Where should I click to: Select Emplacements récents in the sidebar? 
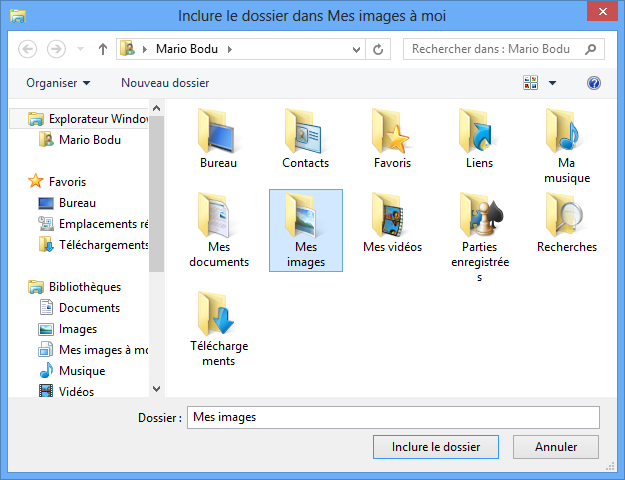[93, 224]
